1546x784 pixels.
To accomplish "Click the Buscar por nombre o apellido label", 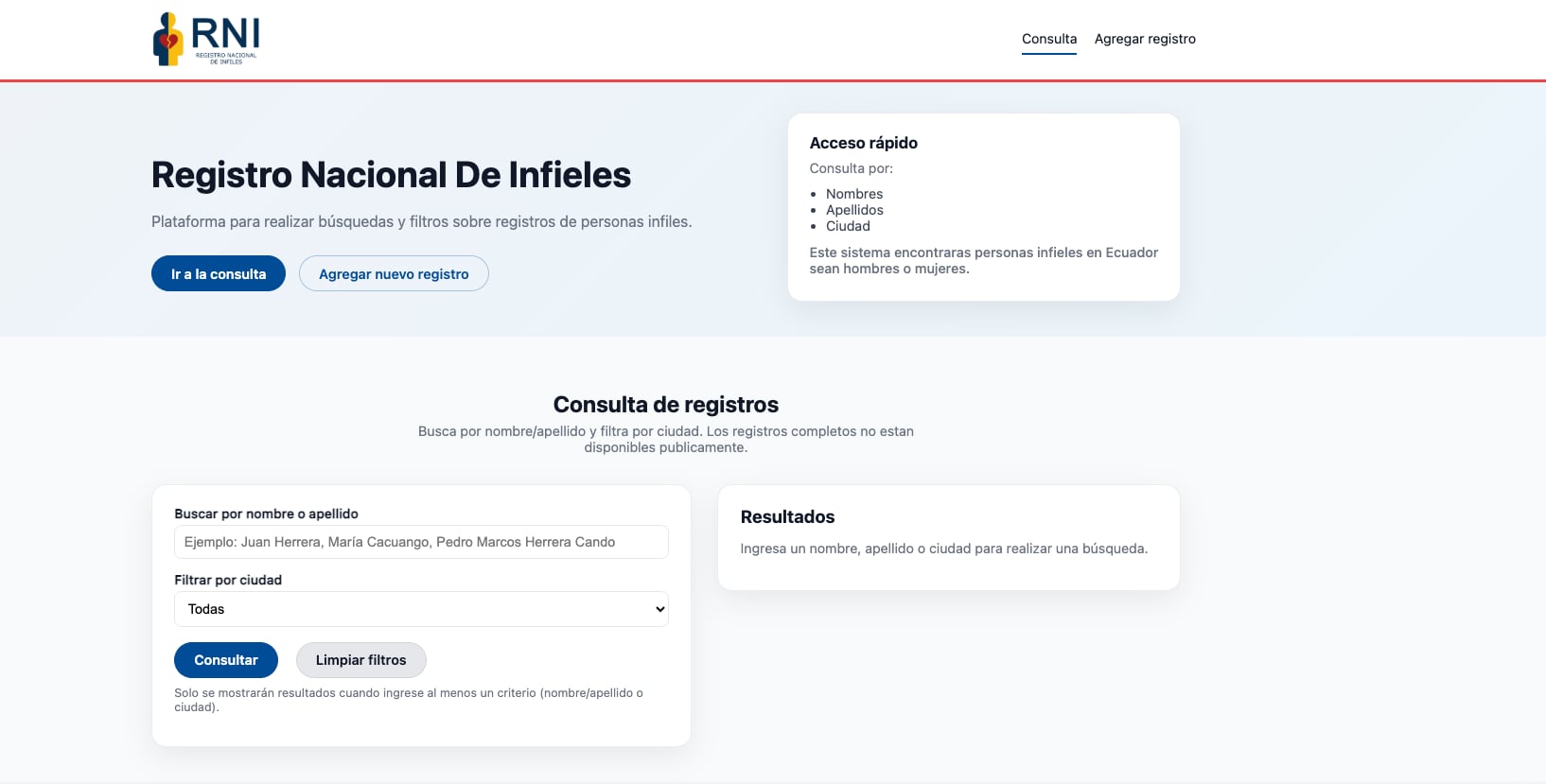I will (x=266, y=514).
